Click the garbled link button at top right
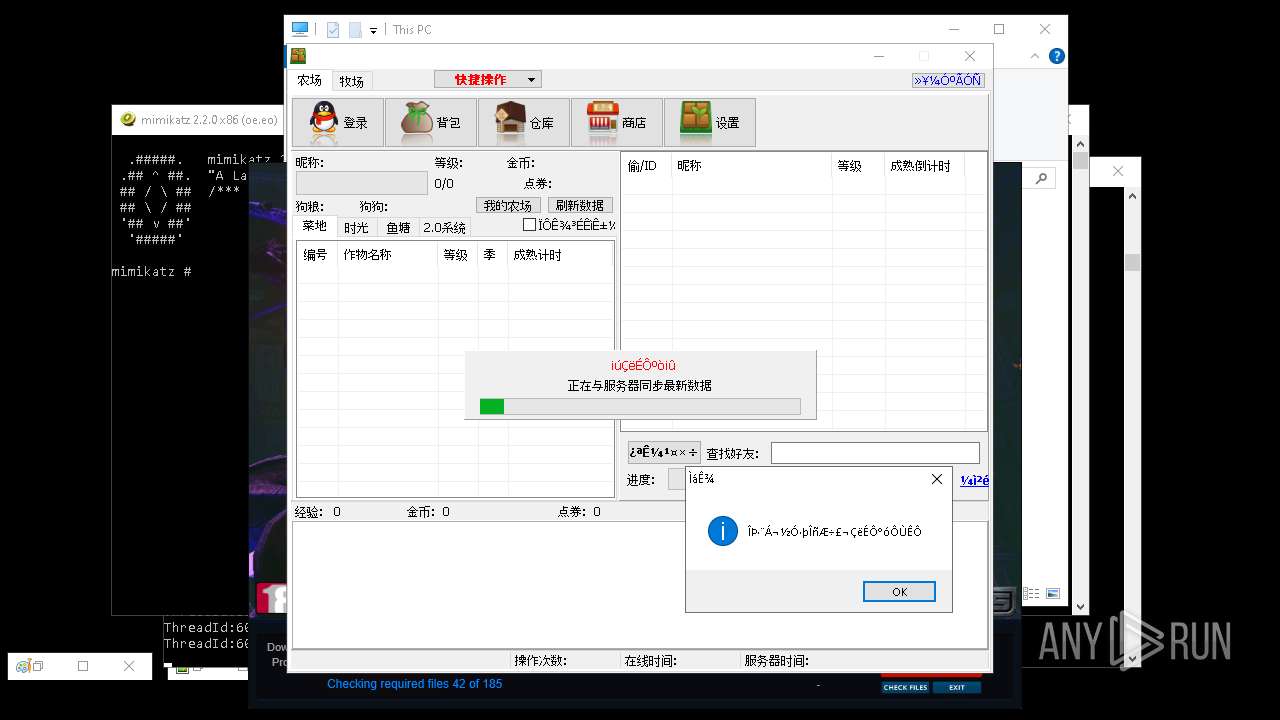This screenshot has height=720, width=1280. (948, 80)
